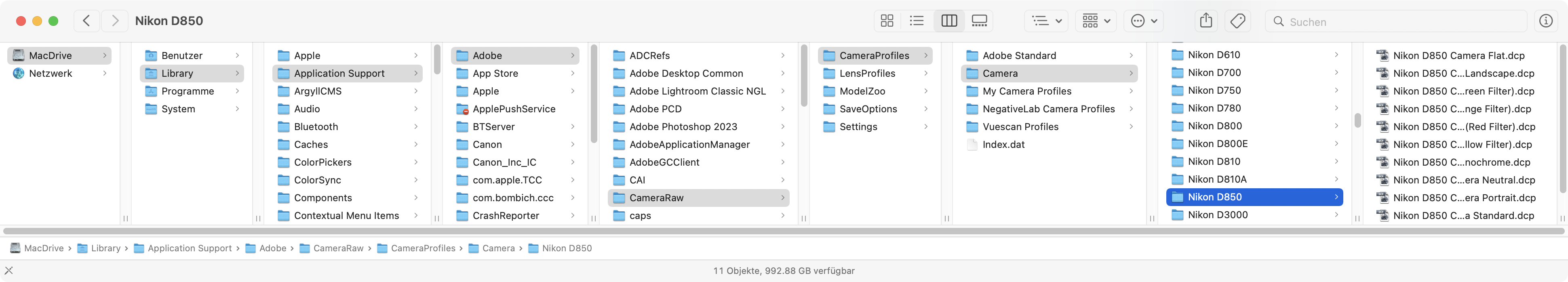Select the Nikon D800E folder icon

pyautogui.click(x=1178, y=144)
